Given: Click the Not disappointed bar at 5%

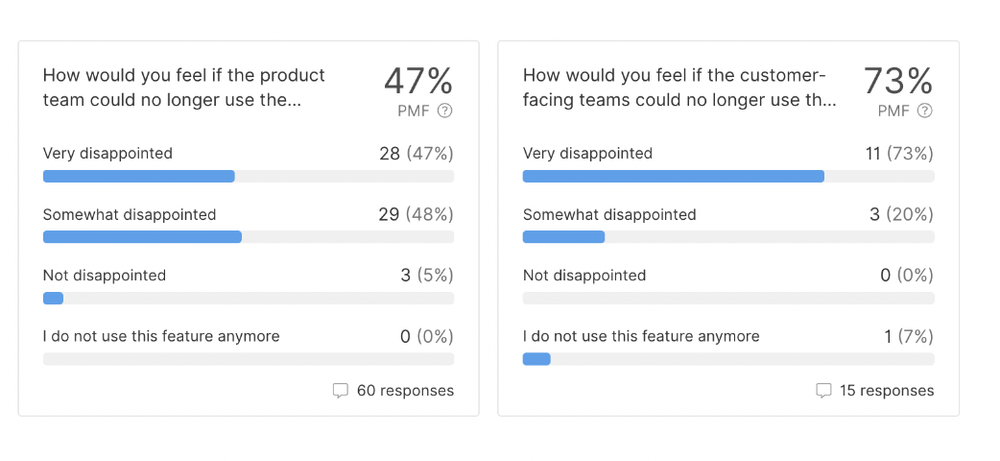Looking at the screenshot, I should (x=53, y=298).
